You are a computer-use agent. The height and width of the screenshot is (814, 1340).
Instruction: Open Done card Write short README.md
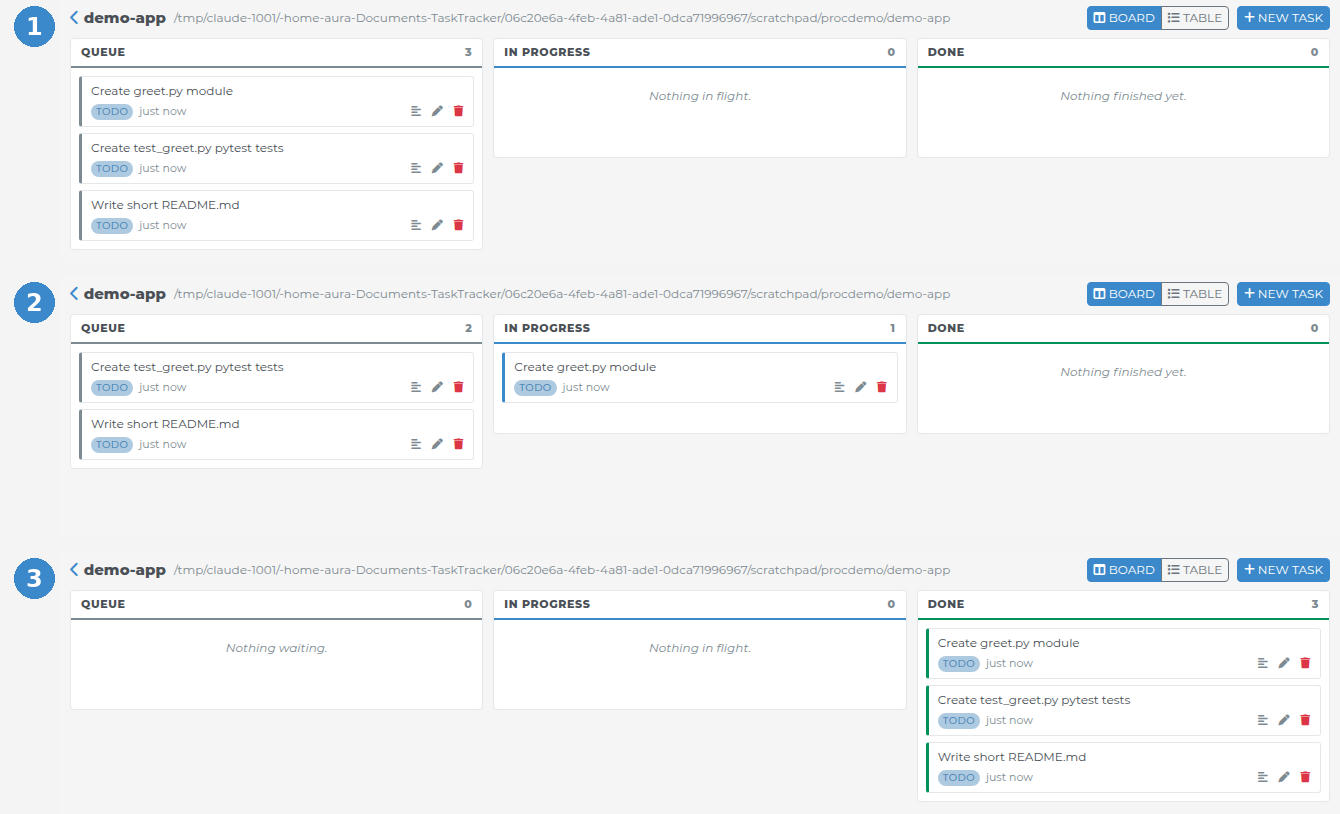point(1123,767)
